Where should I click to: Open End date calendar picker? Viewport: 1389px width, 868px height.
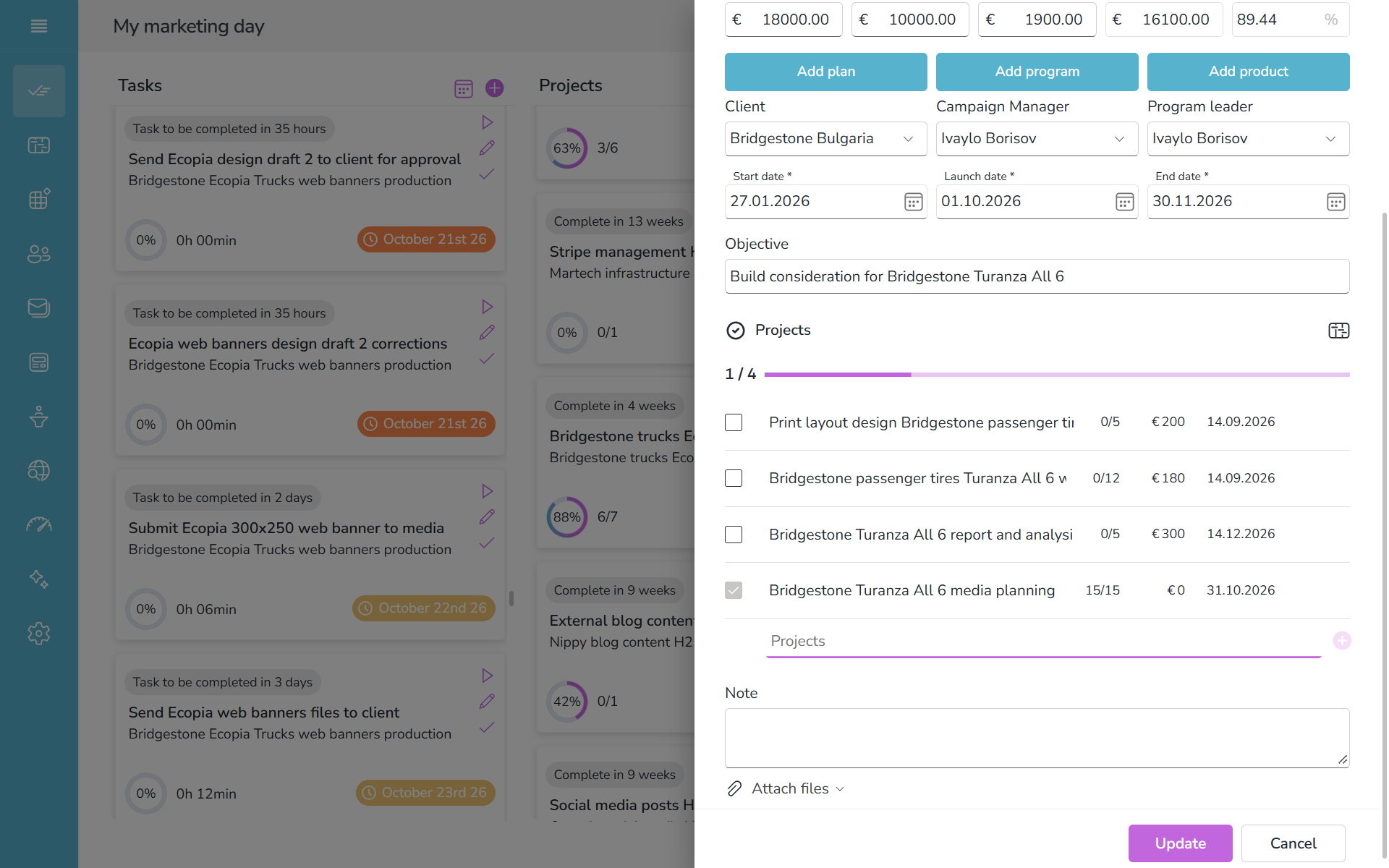pyautogui.click(x=1336, y=202)
